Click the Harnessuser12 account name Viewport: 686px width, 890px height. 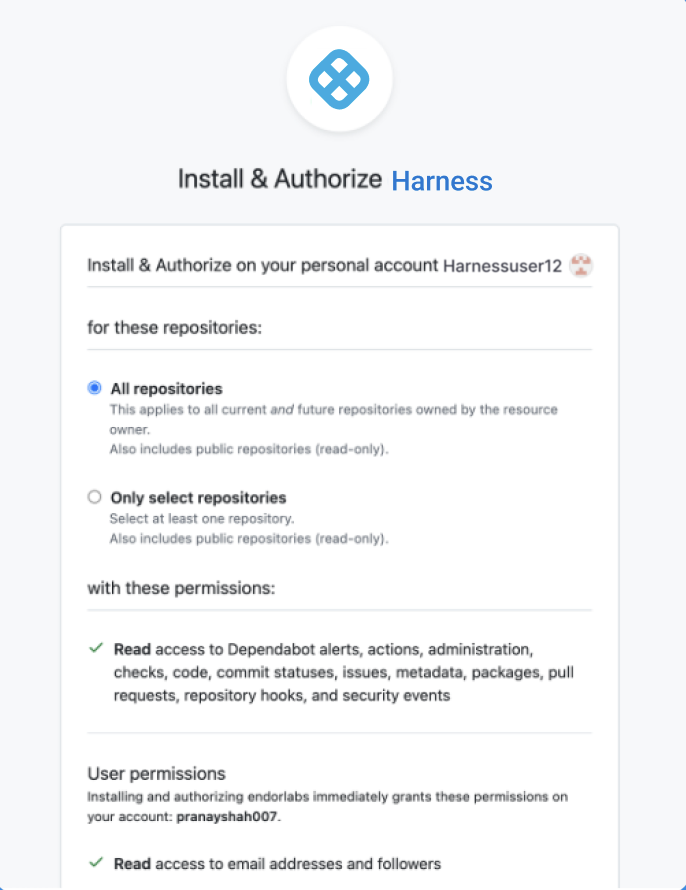pyautogui.click(x=502, y=266)
